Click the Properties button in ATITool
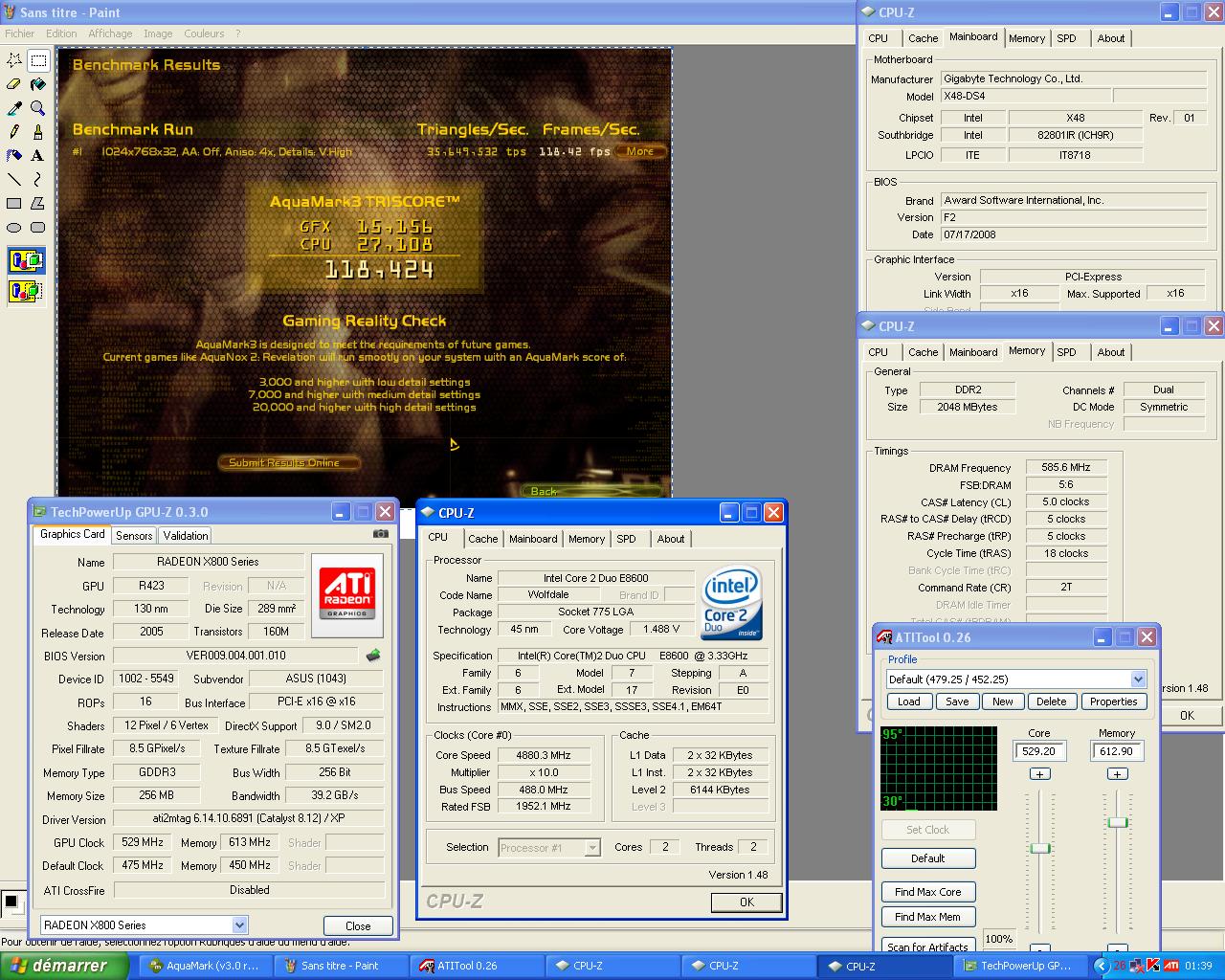The height and width of the screenshot is (980, 1225). 1113,702
